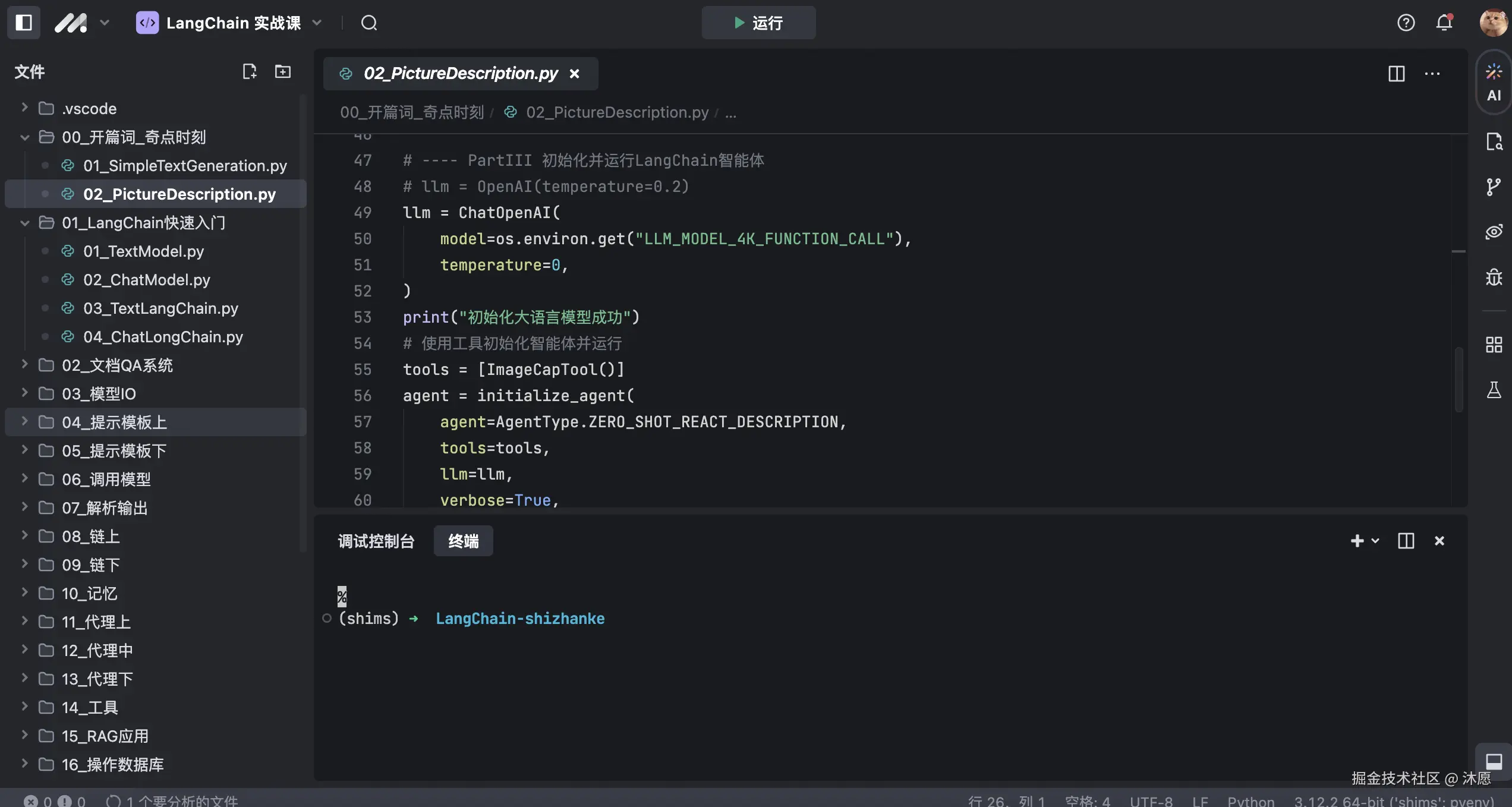The width and height of the screenshot is (1512, 807).
Task: Select the 终端 tab
Action: pyautogui.click(x=463, y=541)
